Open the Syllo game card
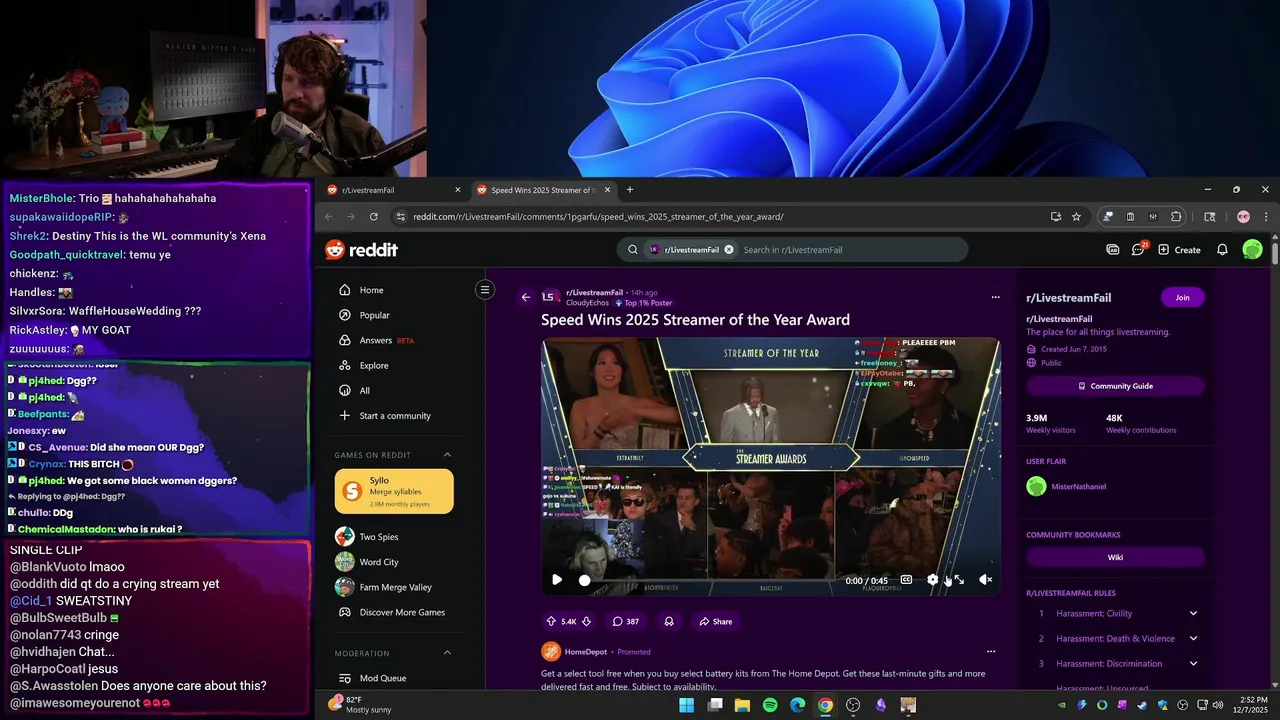Image resolution: width=1280 pixels, height=720 pixels. [394, 491]
